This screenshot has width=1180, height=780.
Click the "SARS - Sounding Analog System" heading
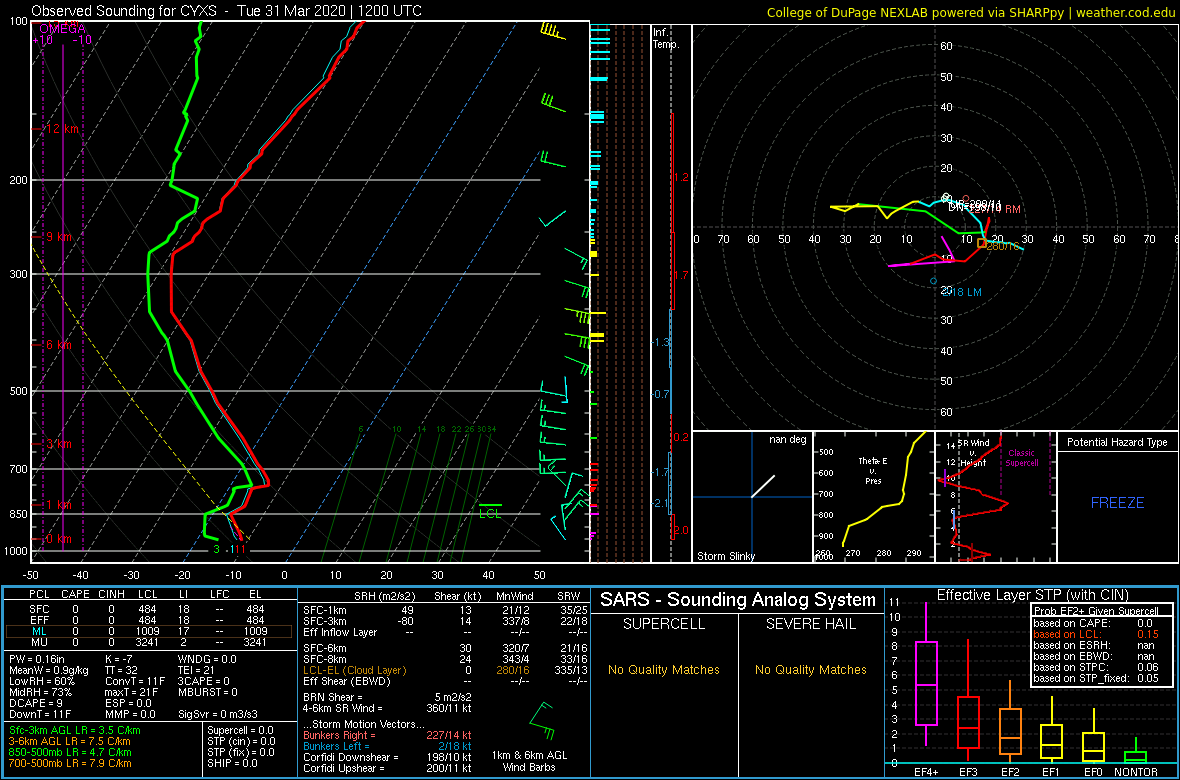pos(738,600)
